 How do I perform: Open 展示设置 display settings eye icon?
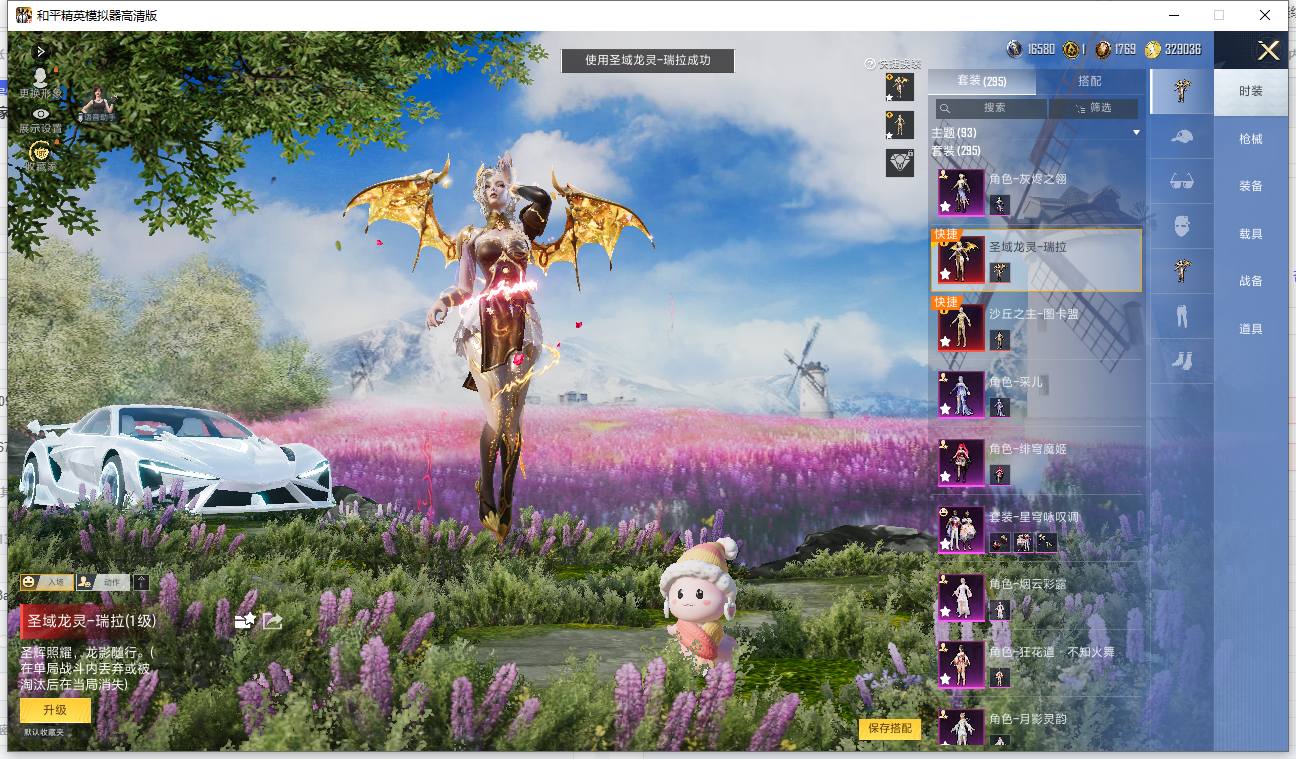coord(40,120)
